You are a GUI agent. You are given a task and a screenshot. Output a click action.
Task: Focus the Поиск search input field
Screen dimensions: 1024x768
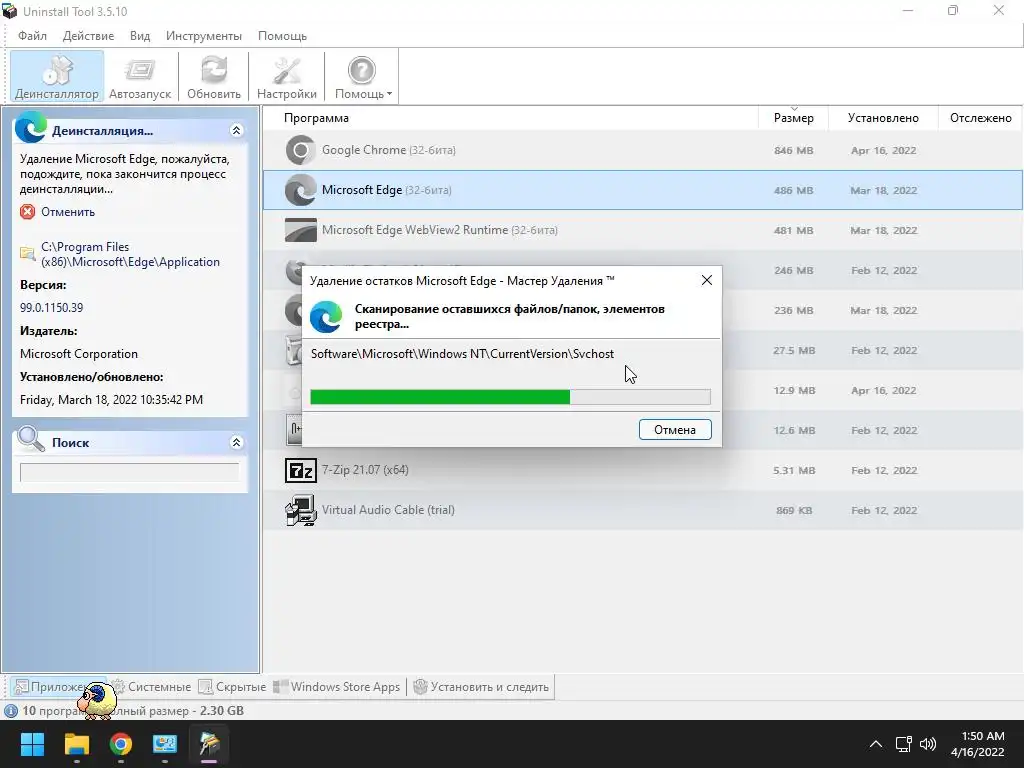click(x=129, y=472)
